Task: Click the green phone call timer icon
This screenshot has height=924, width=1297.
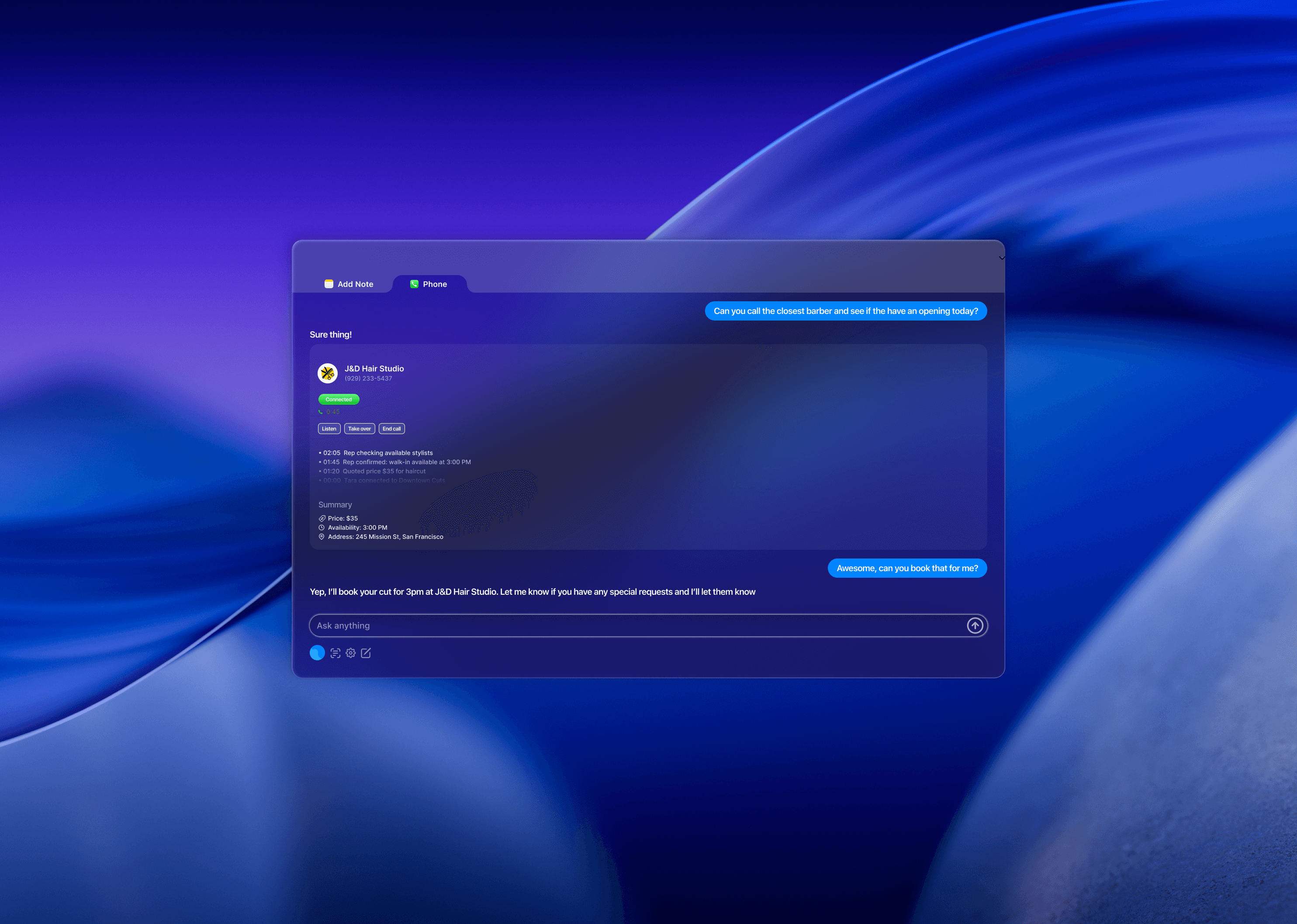Action: click(x=320, y=412)
